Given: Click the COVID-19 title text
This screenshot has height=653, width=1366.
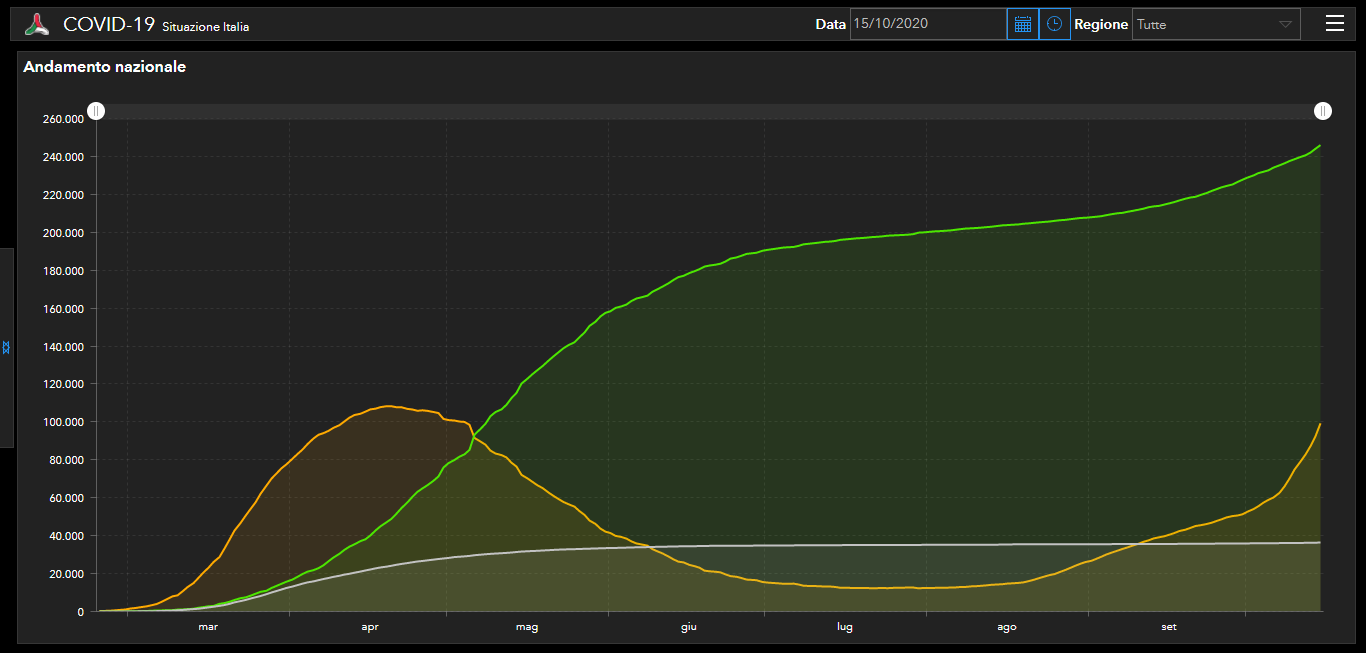Looking at the screenshot, I should [109, 24].
